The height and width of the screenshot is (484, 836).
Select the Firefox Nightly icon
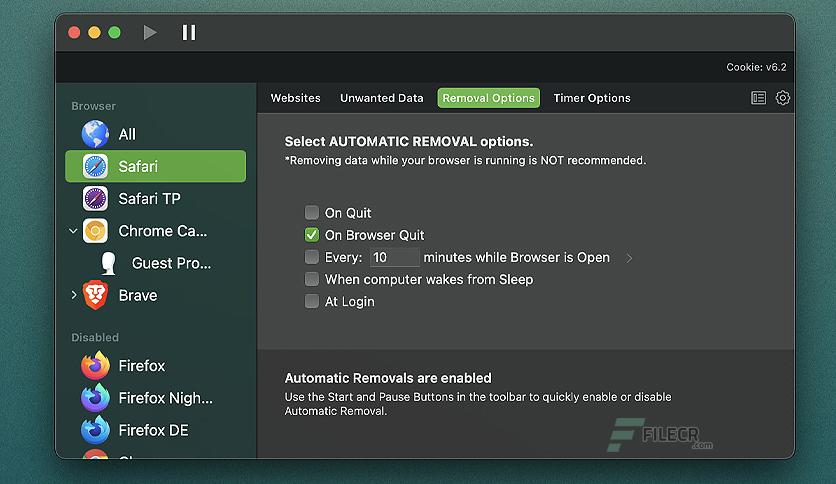(95, 398)
